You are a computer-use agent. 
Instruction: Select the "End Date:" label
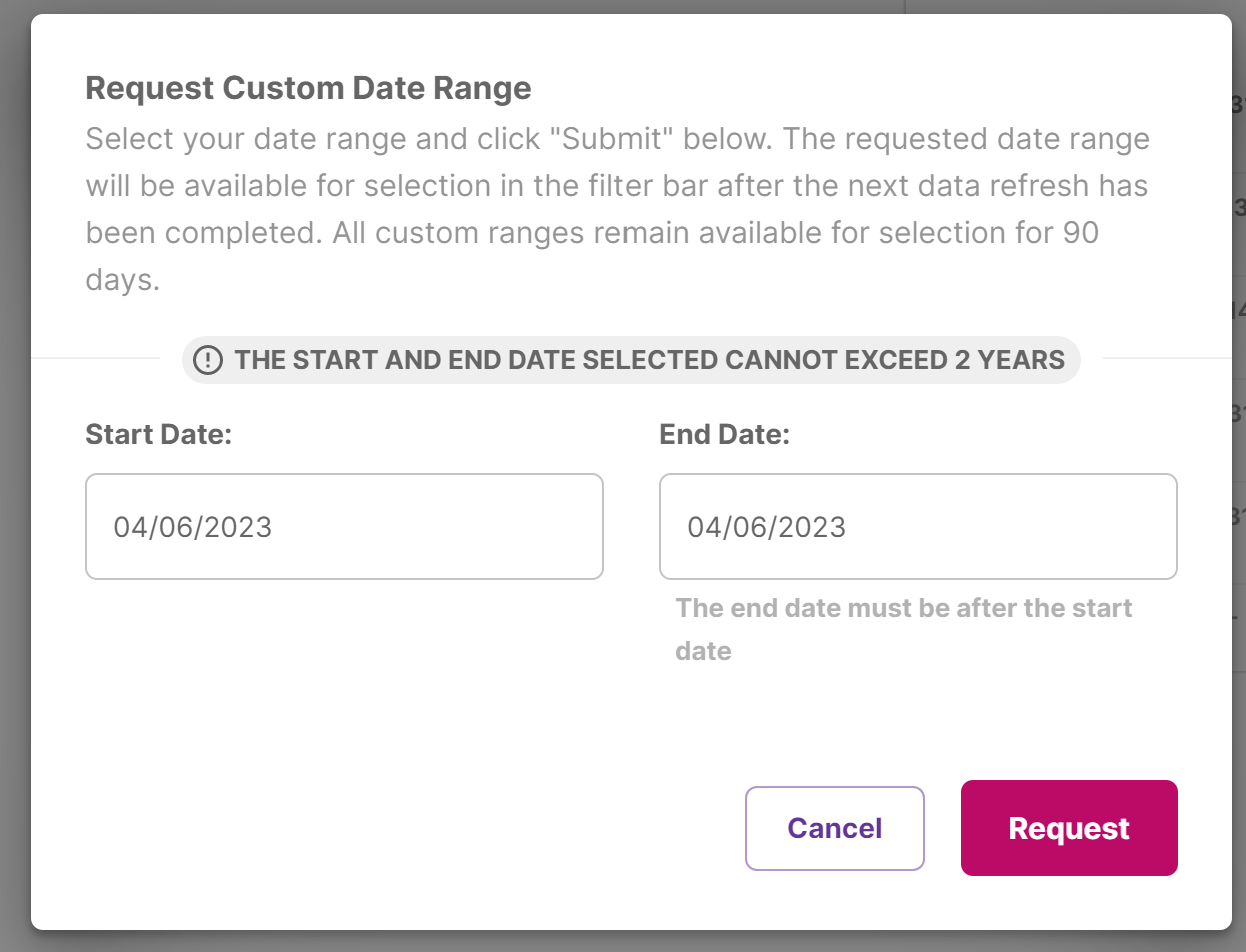click(x=724, y=435)
